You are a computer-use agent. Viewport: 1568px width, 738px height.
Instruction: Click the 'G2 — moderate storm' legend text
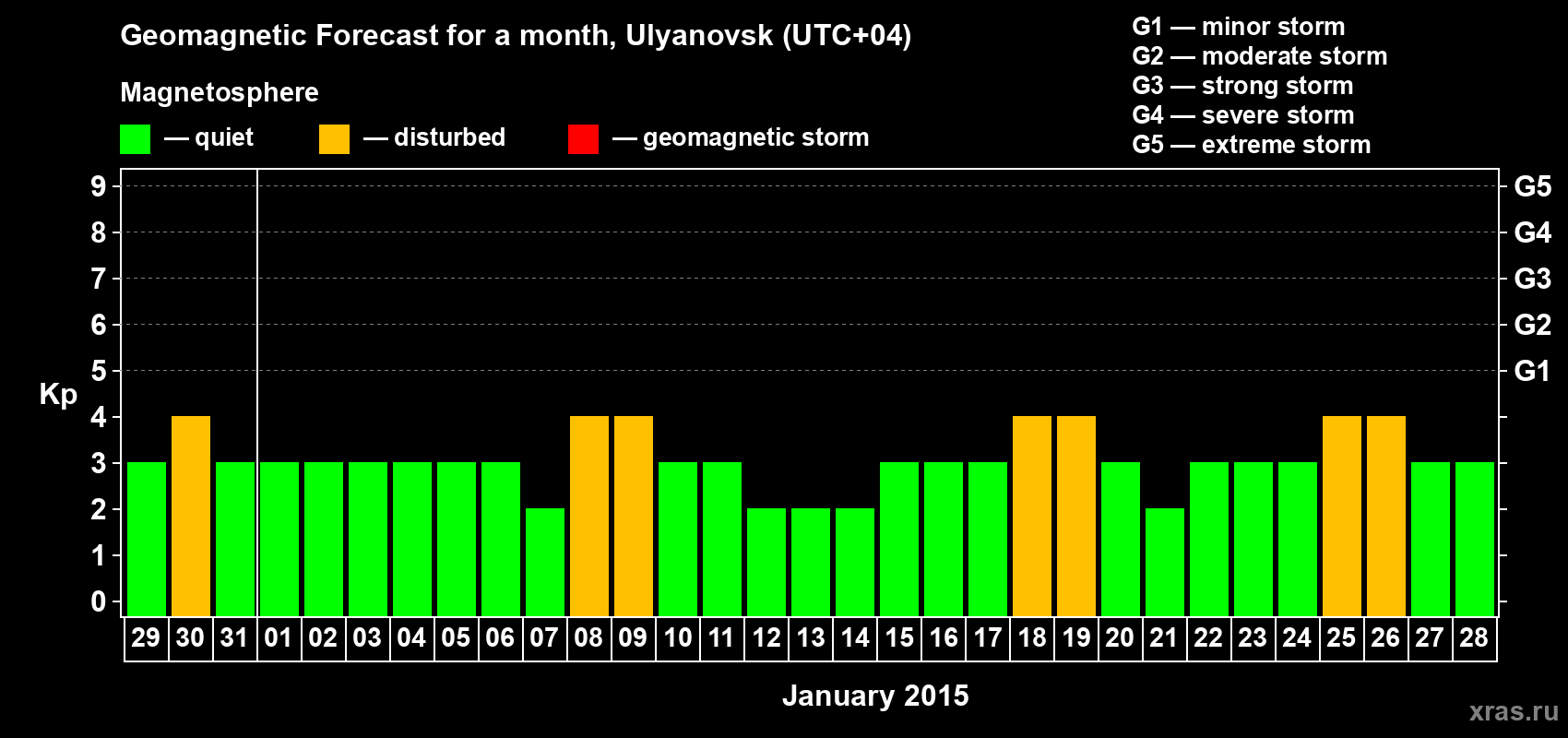[1260, 56]
